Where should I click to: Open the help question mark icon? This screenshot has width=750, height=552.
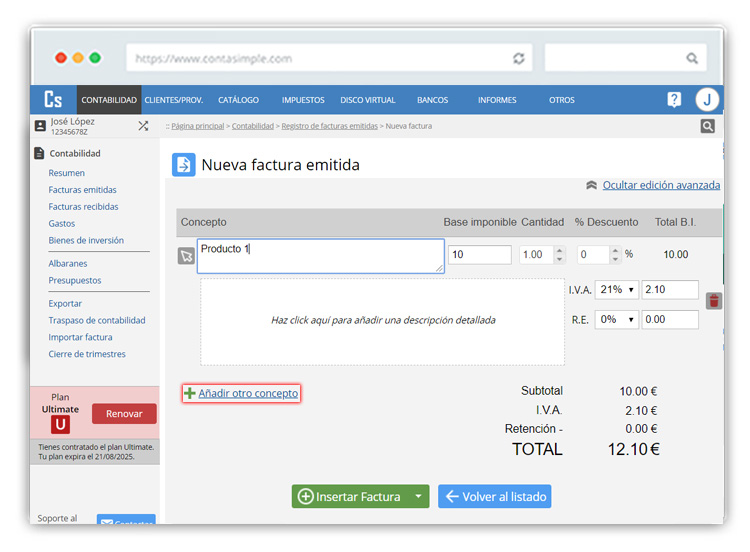[674, 100]
